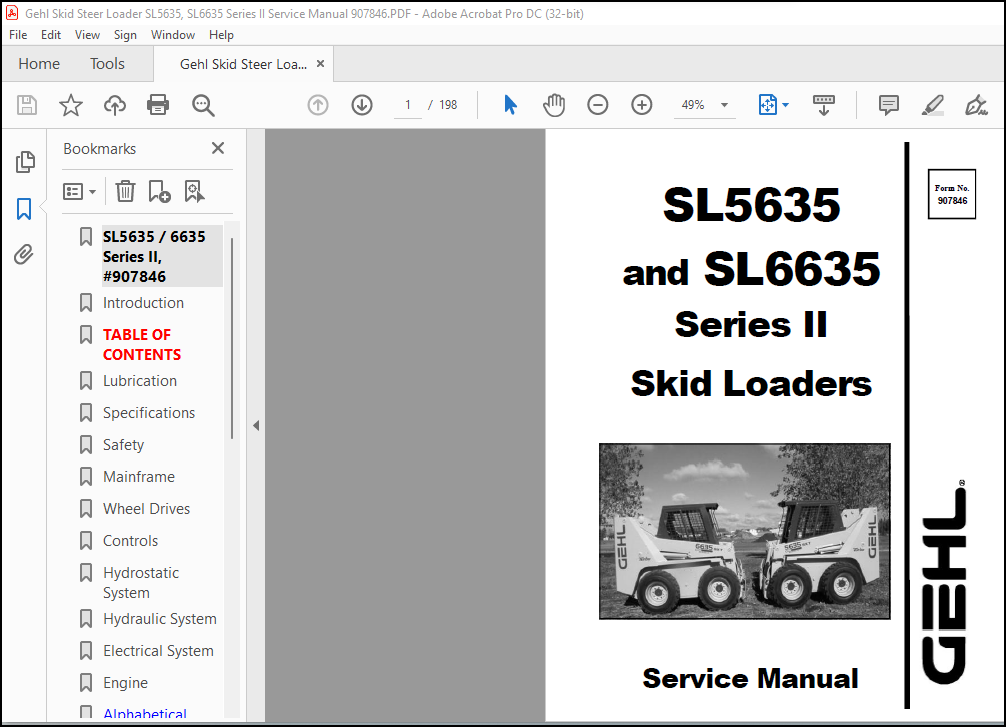This screenshot has width=1006, height=727.
Task: Open the Engine bookmark
Action: (125, 683)
